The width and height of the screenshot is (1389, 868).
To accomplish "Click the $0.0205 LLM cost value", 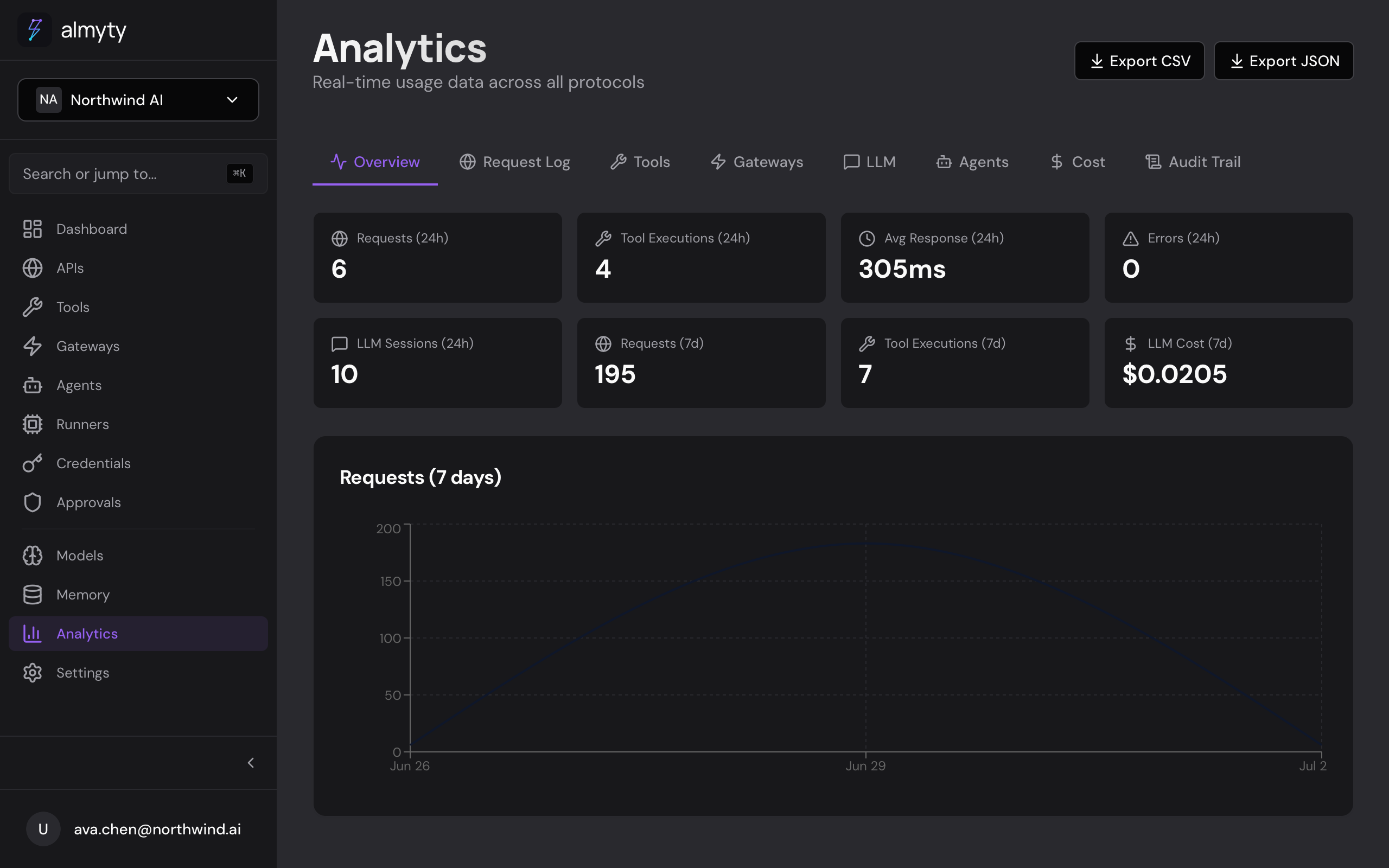I will point(1174,374).
